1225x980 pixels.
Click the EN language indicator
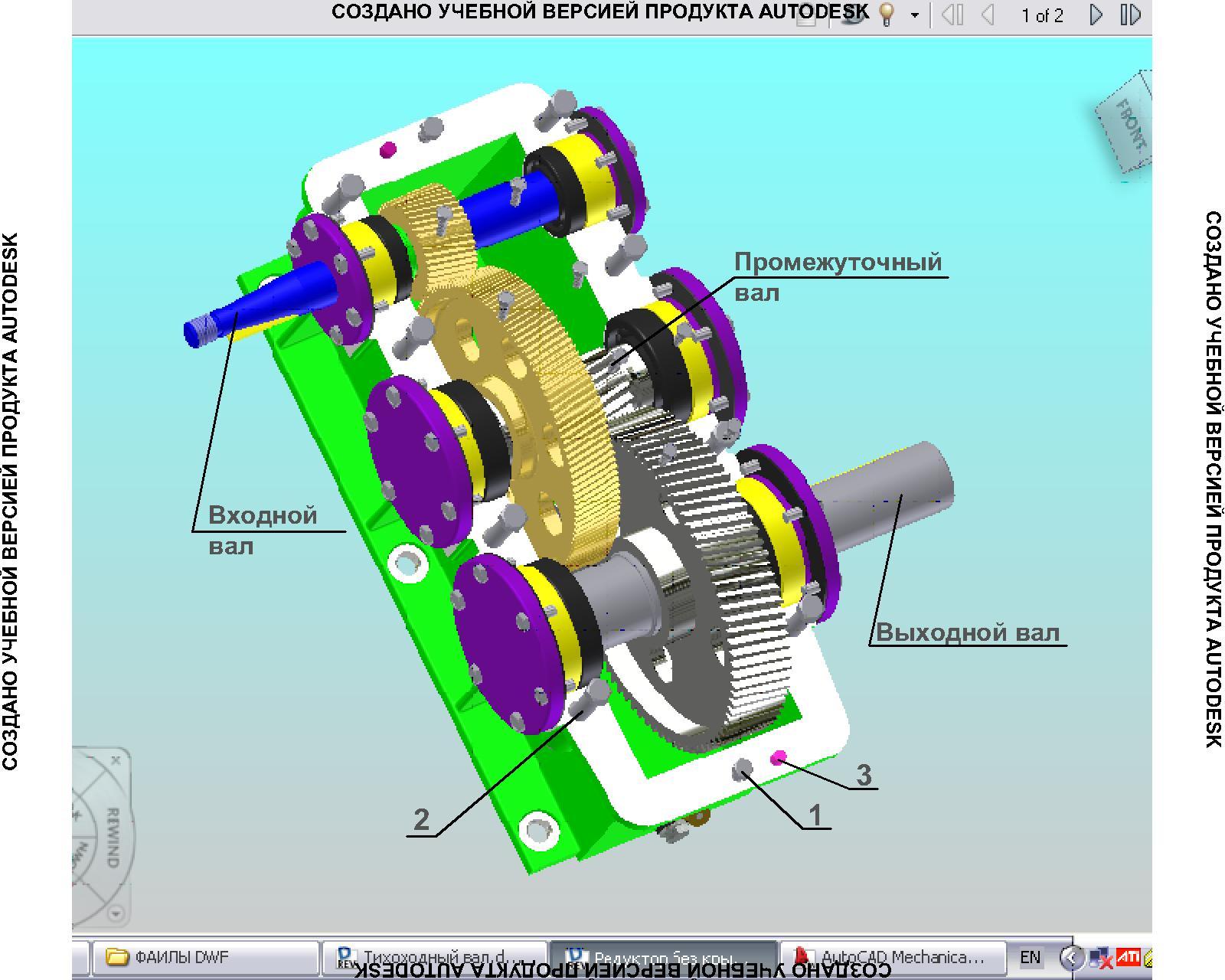[x=1030, y=957]
